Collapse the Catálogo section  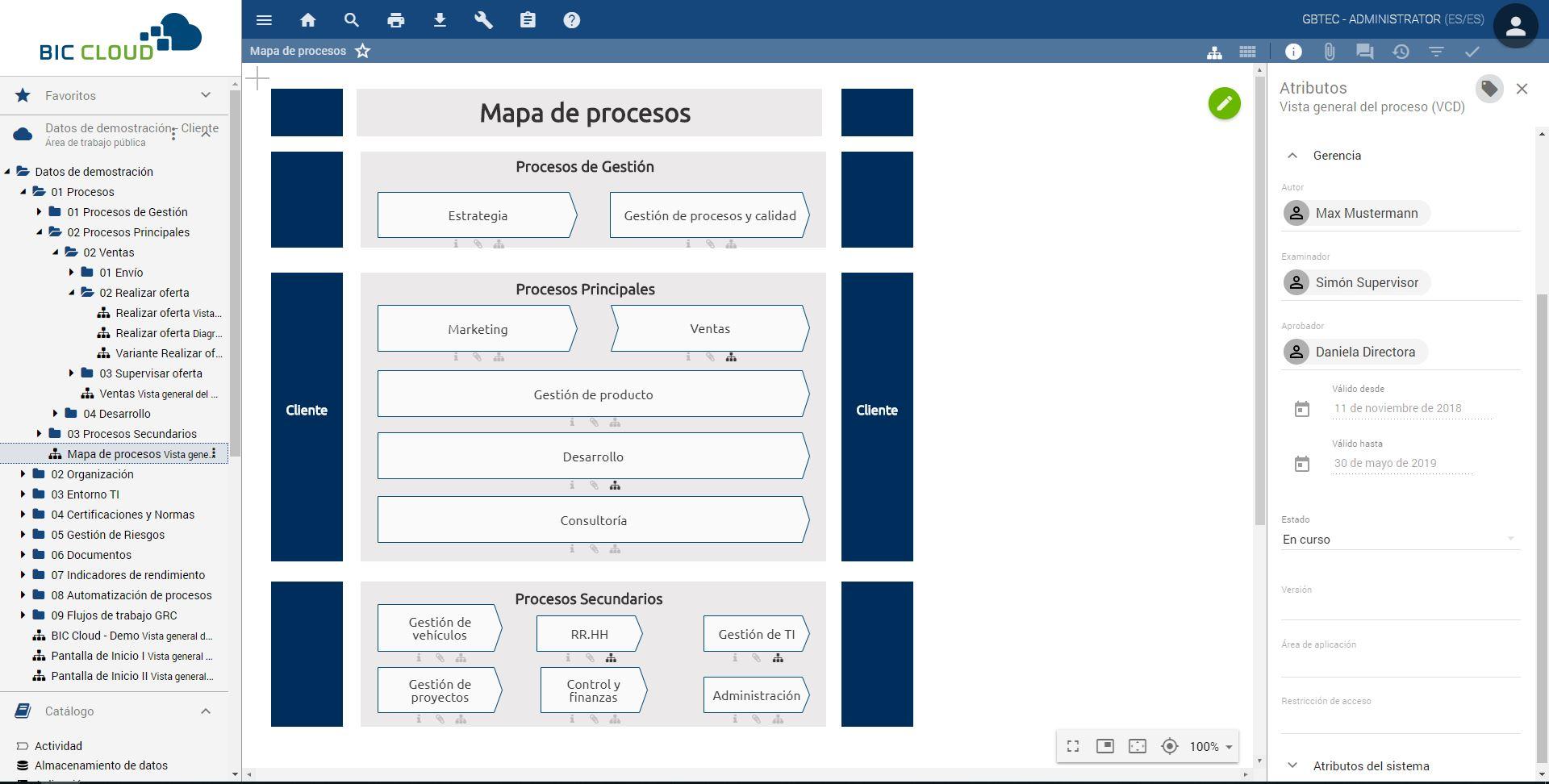pyautogui.click(x=206, y=711)
